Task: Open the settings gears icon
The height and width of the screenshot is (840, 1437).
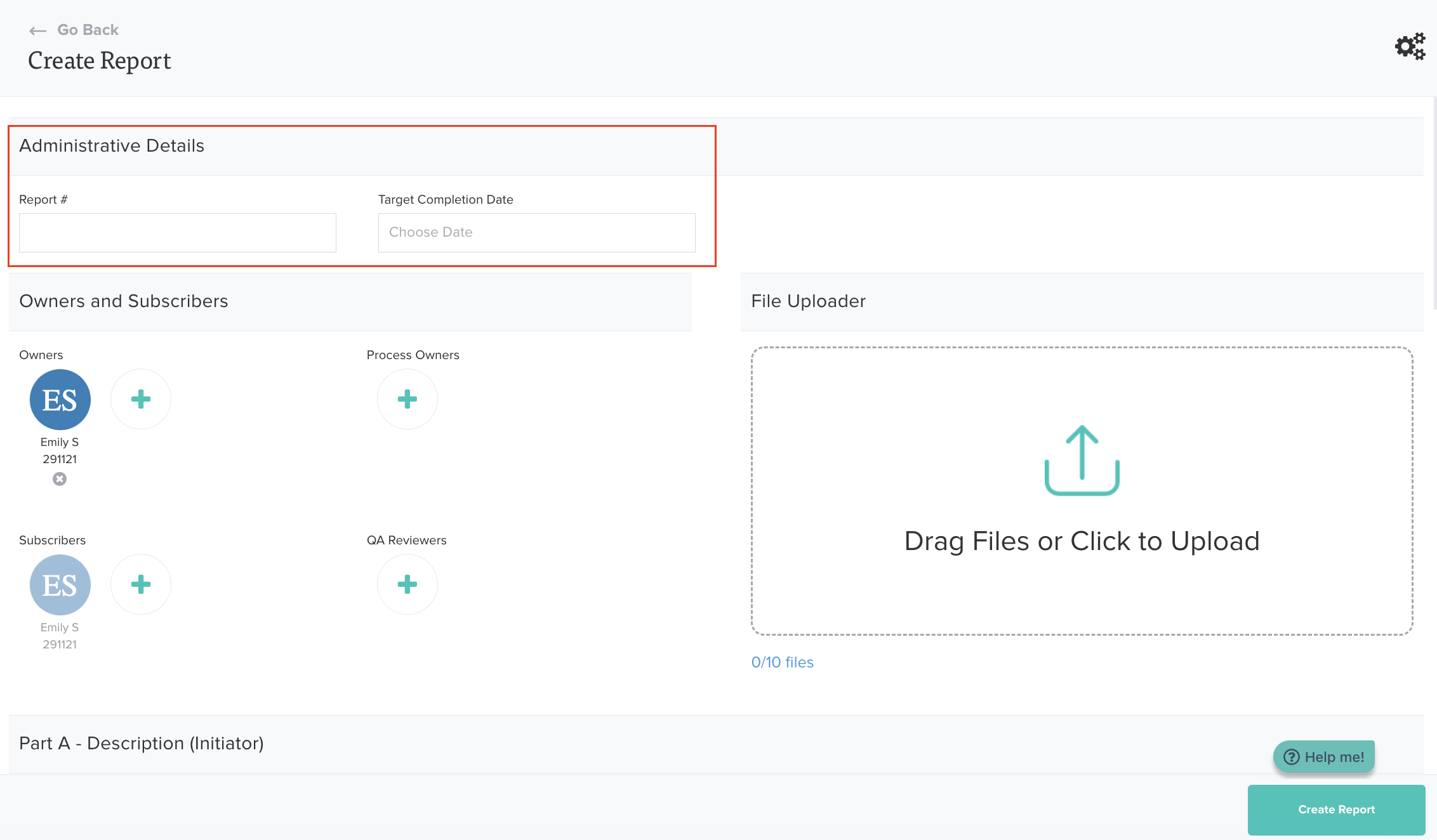Action: (1410, 46)
